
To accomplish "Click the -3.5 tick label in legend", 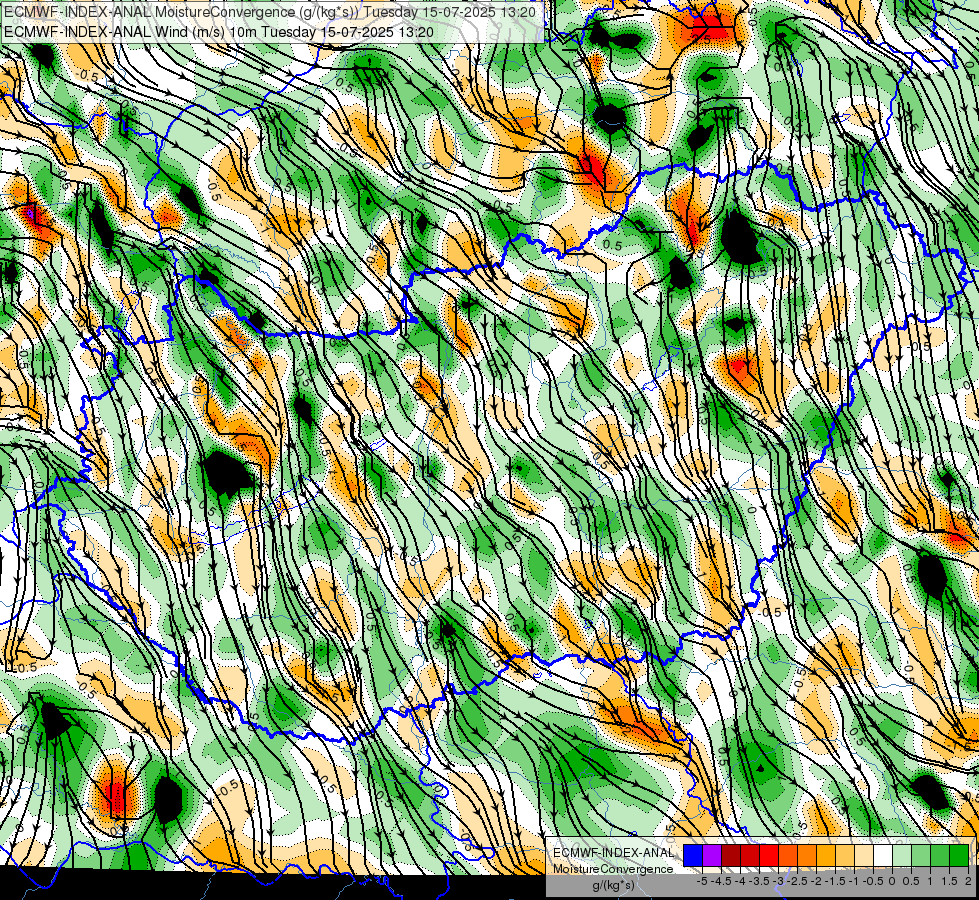I will point(759,881).
